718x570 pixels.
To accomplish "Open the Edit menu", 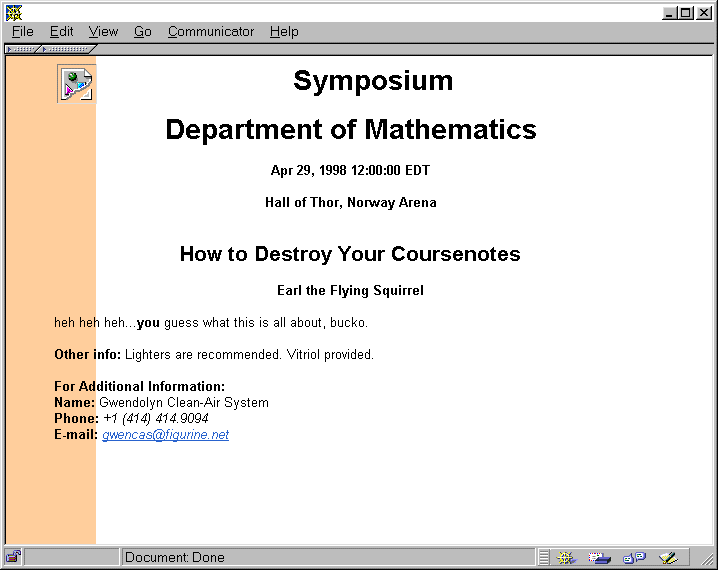I will coord(61,31).
